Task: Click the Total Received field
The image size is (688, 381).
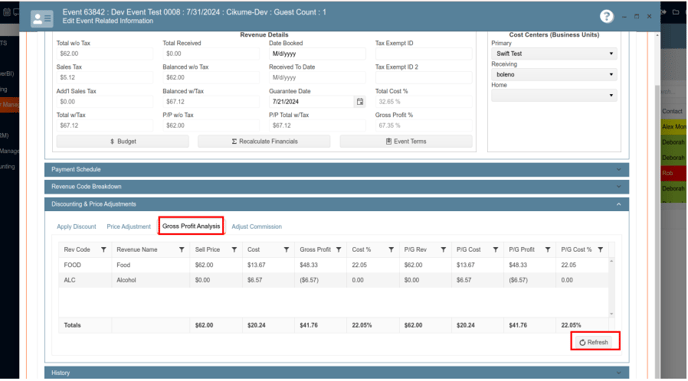Action: tap(211, 54)
